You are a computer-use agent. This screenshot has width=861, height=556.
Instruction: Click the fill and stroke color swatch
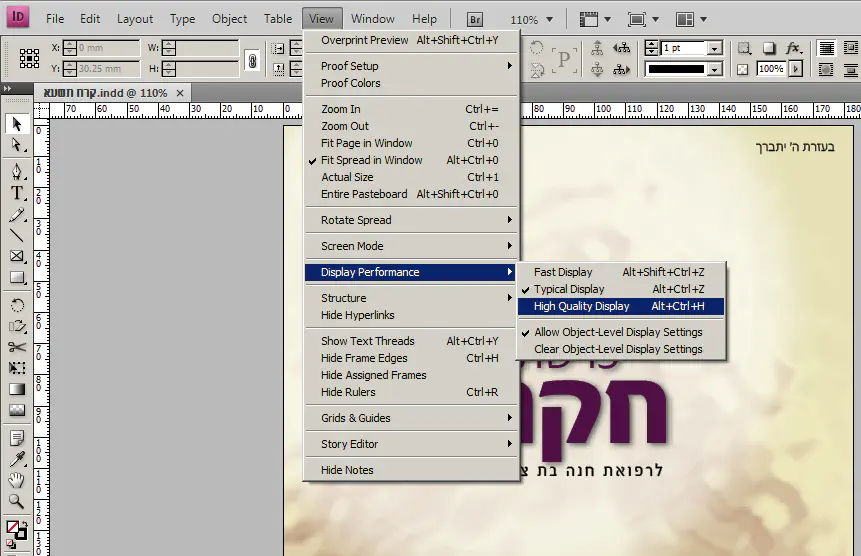15,528
